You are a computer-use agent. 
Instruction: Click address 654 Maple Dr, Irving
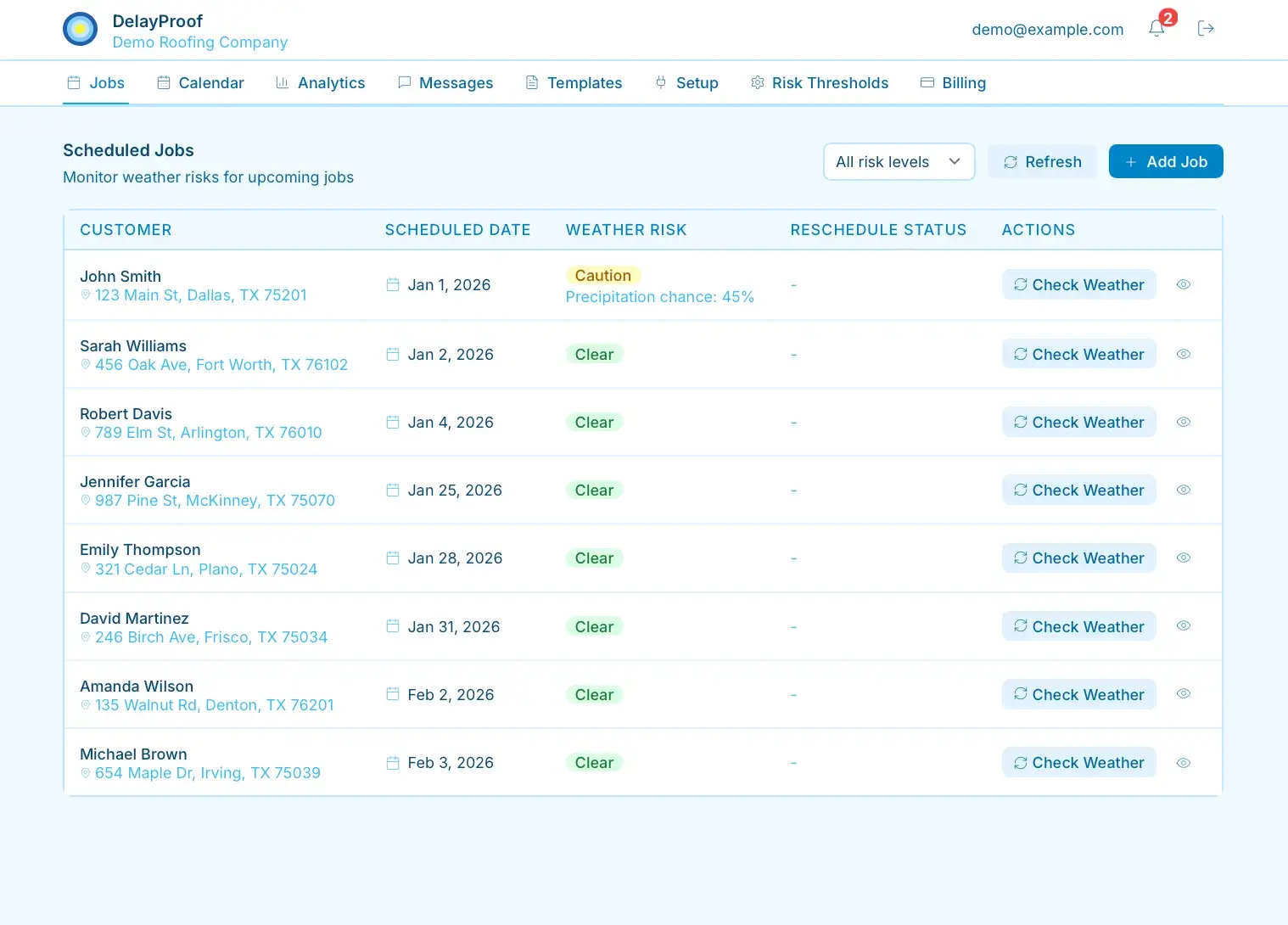click(208, 773)
